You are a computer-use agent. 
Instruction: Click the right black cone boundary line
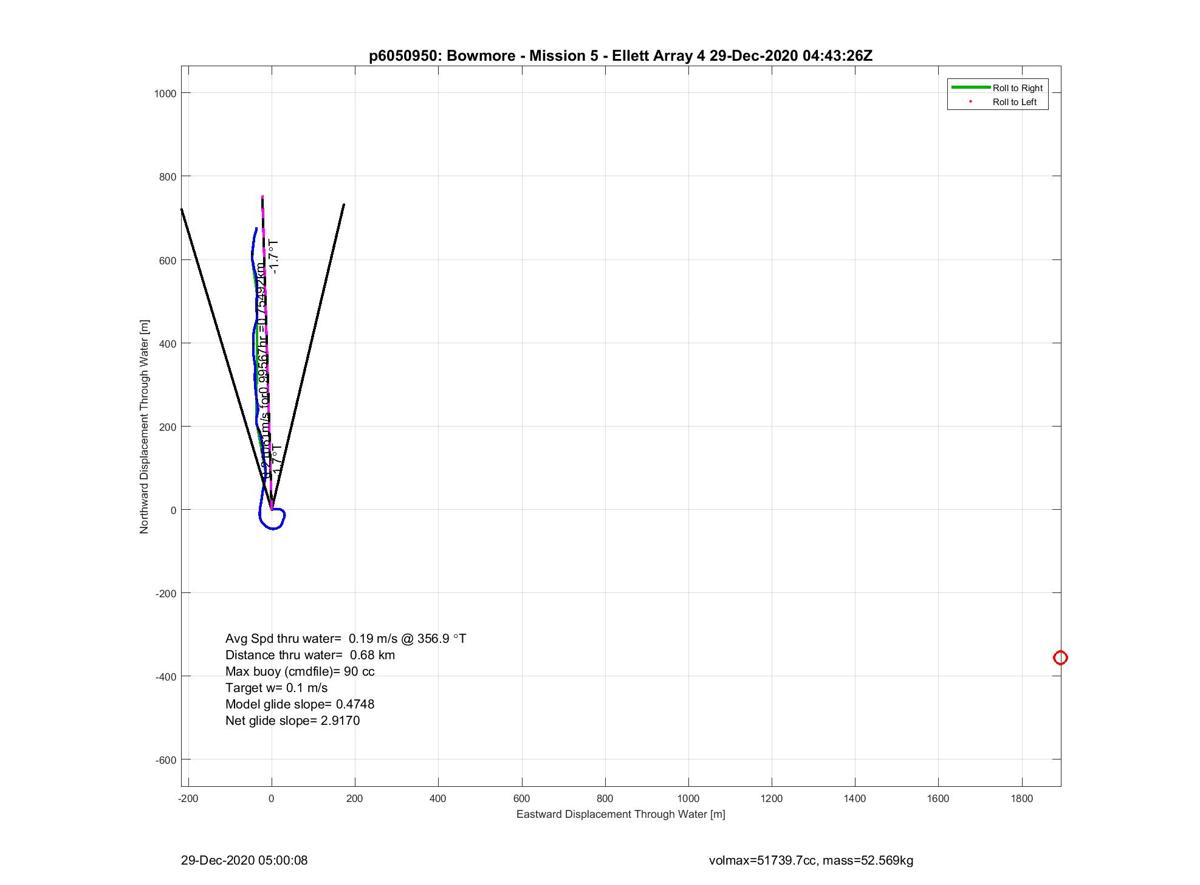[x=307, y=357]
